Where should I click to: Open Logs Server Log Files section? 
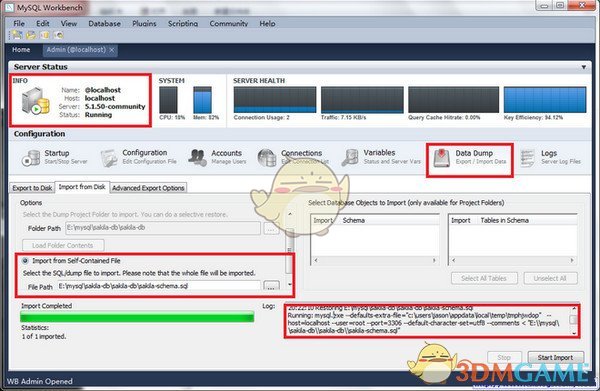point(550,157)
